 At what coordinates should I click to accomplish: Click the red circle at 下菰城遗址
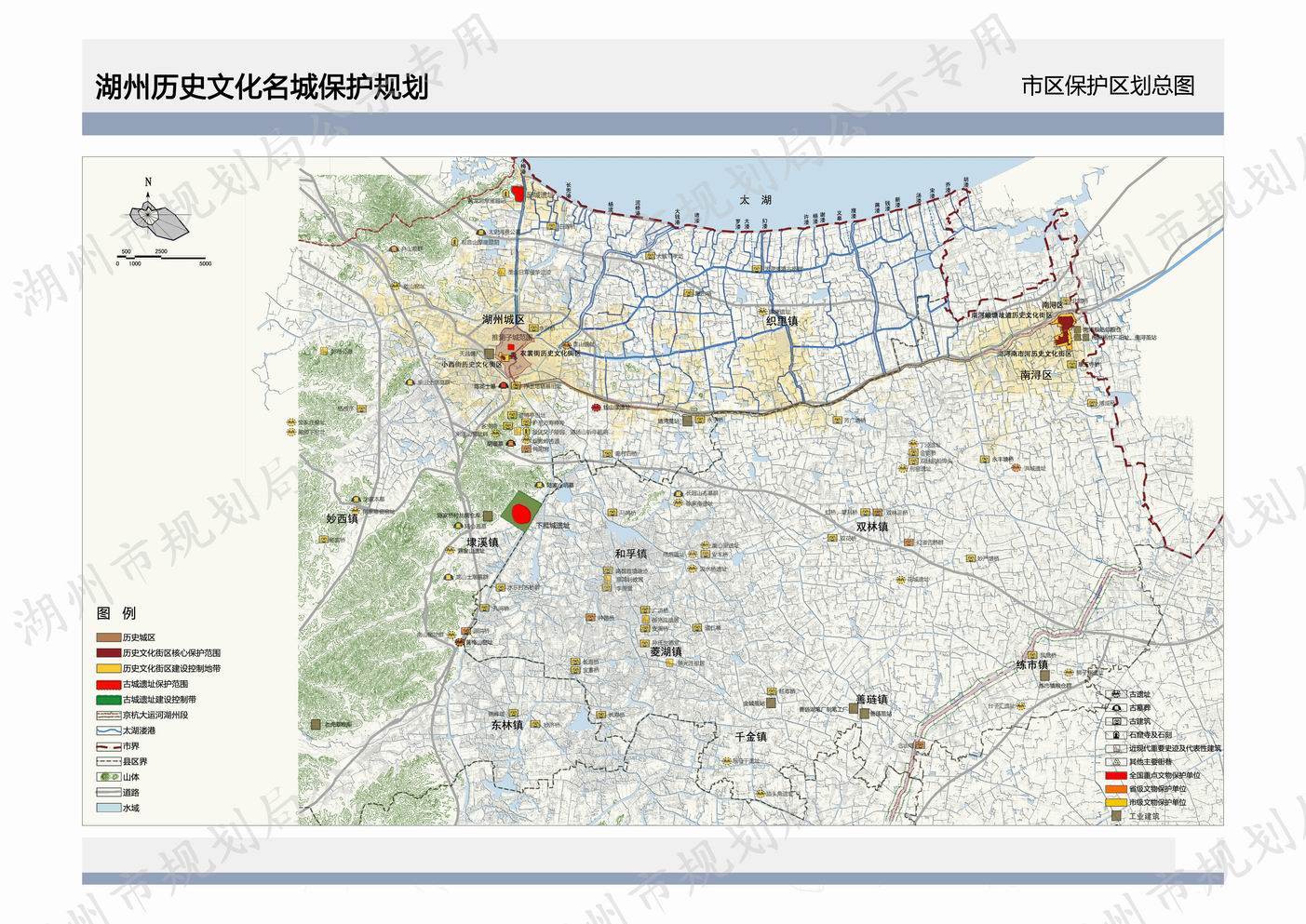pos(522,512)
